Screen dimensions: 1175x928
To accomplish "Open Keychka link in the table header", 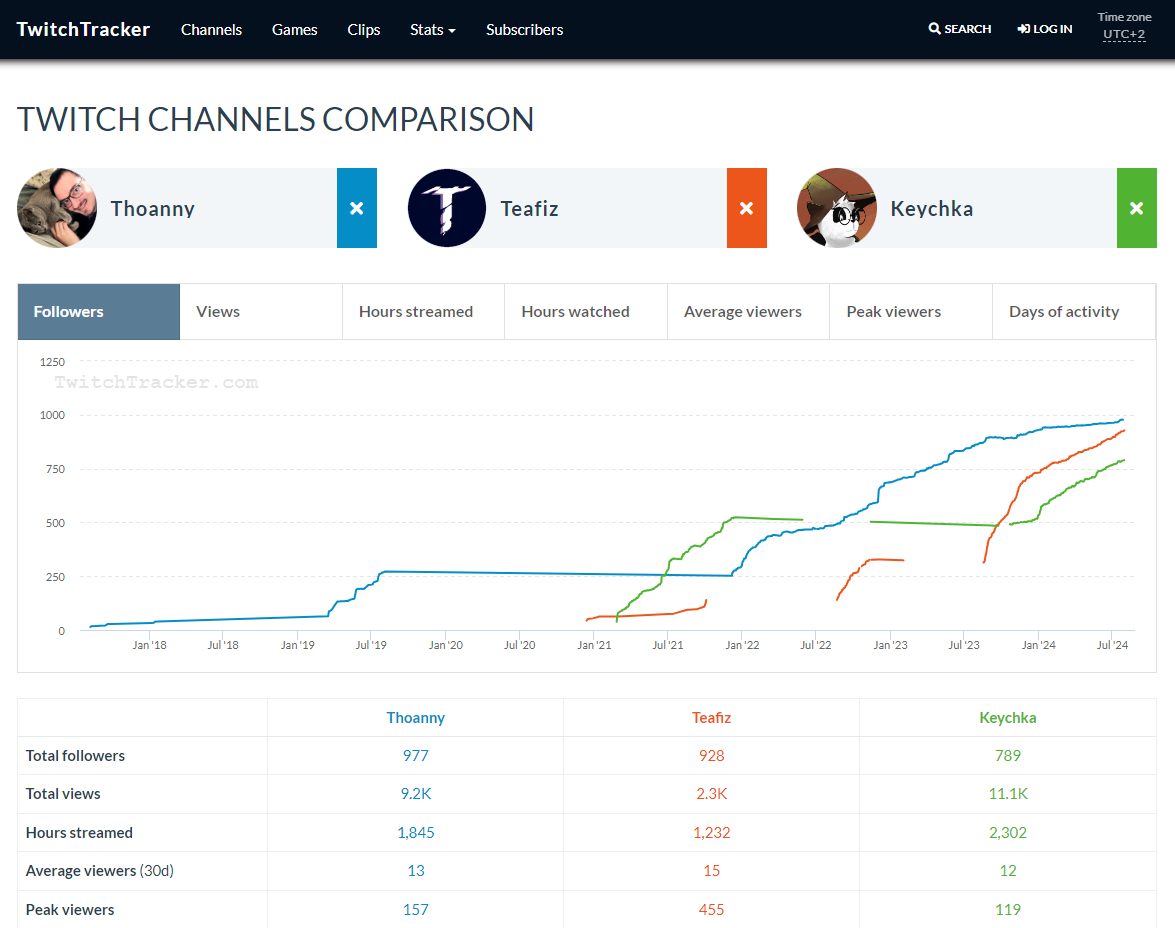I will pos(1007,718).
